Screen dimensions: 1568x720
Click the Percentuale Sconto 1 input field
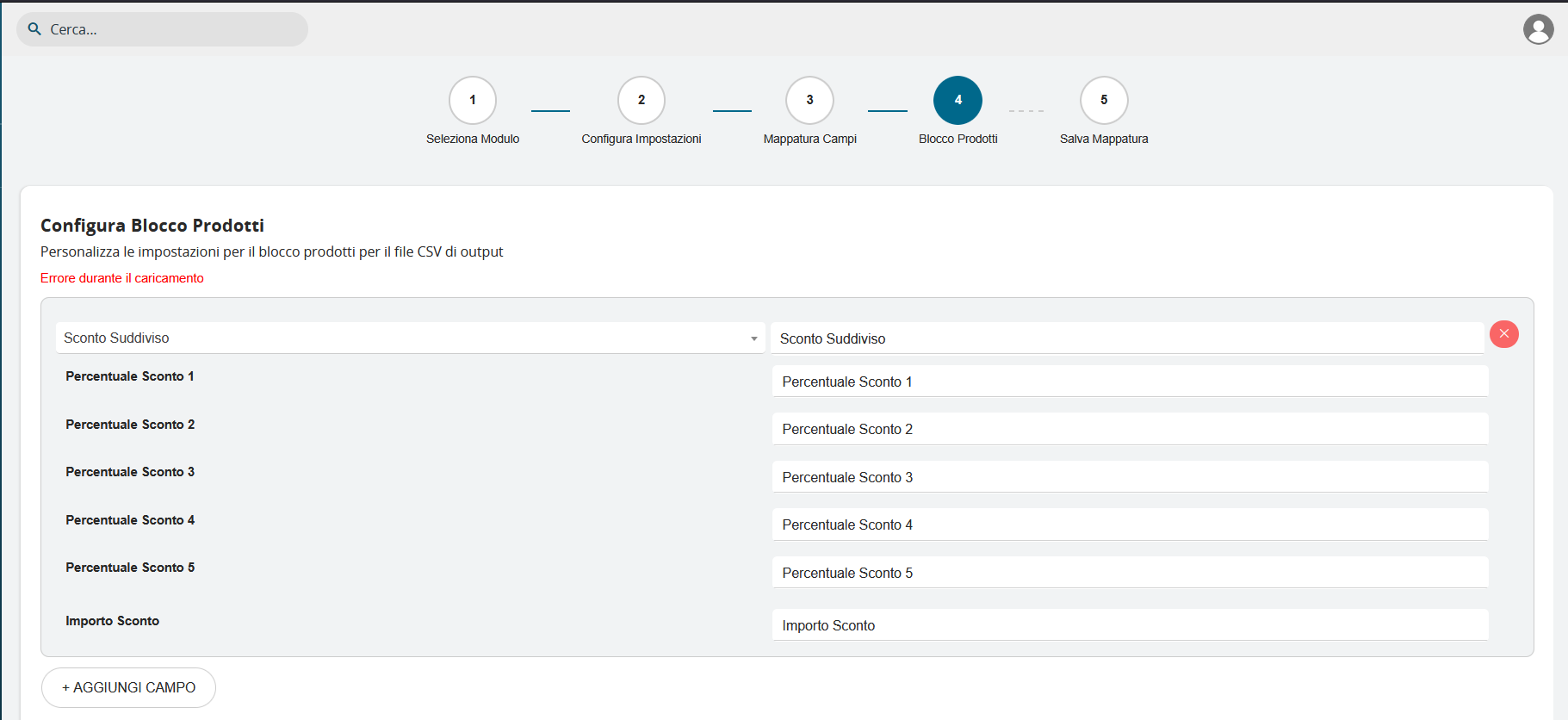pyautogui.click(x=1130, y=382)
